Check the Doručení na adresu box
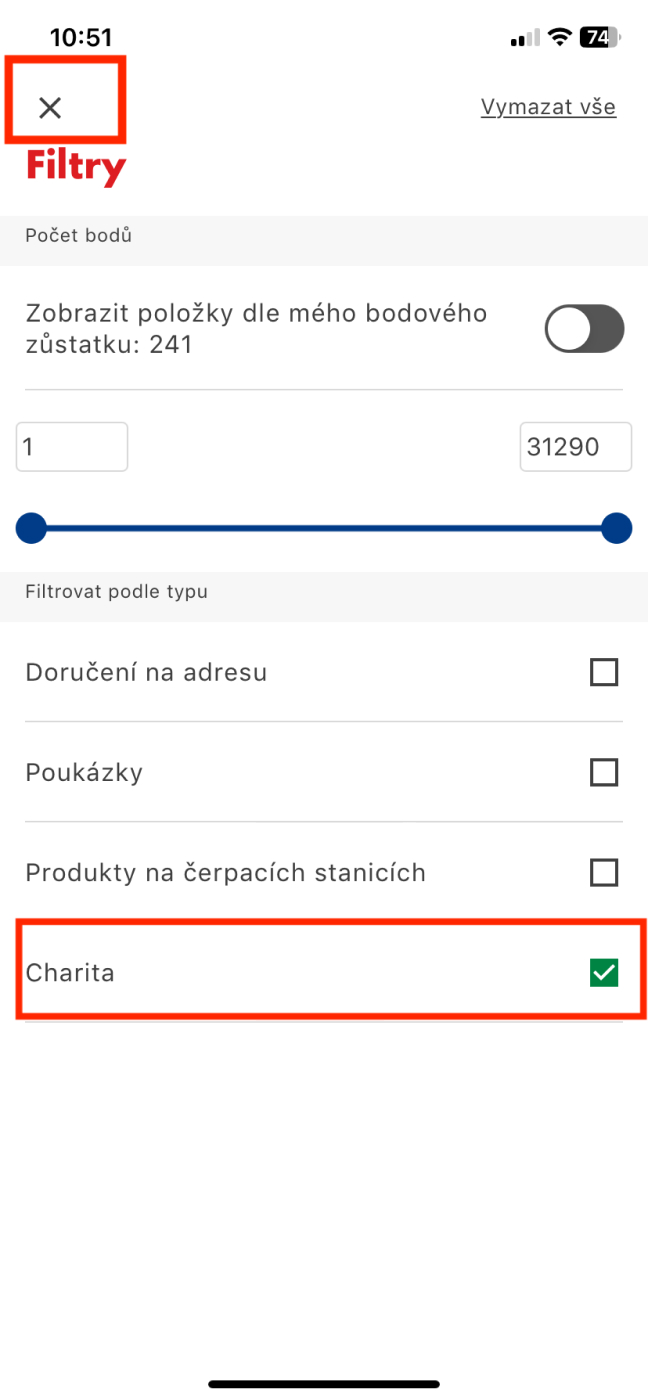The image size is (648, 1400). pyautogui.click(x=604, y=672)
